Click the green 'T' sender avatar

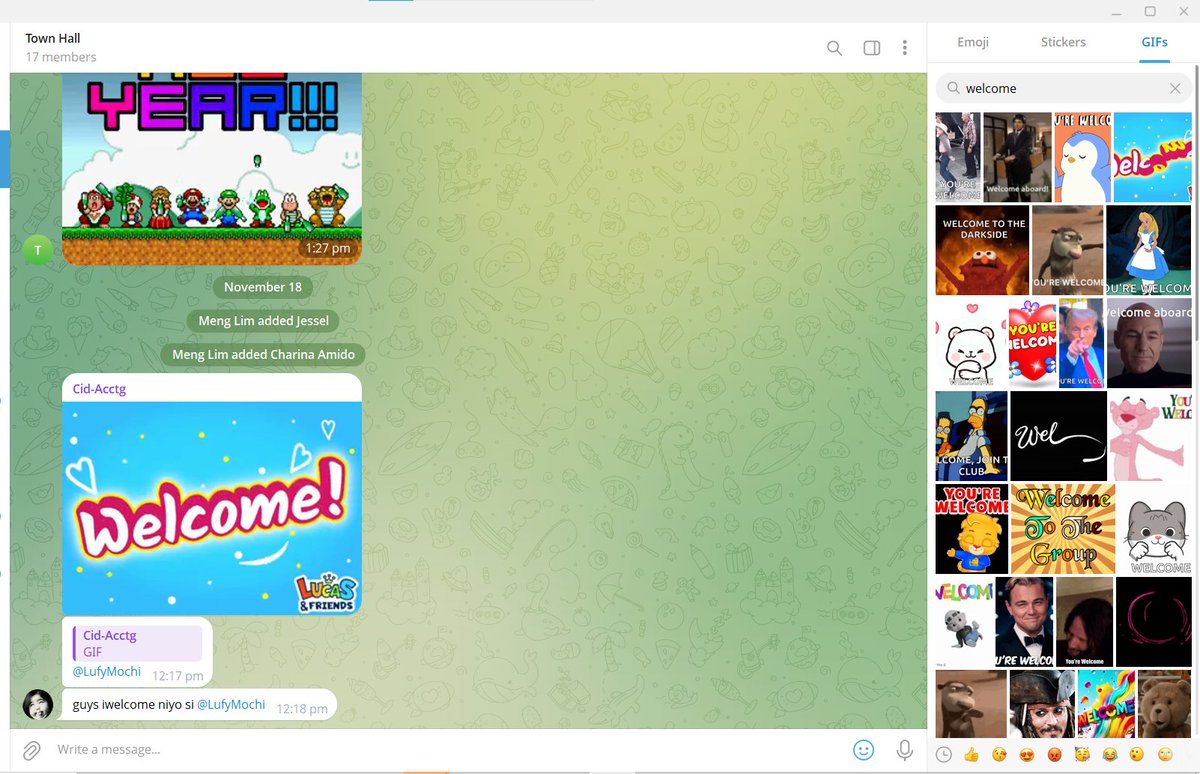tap(38, 250)
